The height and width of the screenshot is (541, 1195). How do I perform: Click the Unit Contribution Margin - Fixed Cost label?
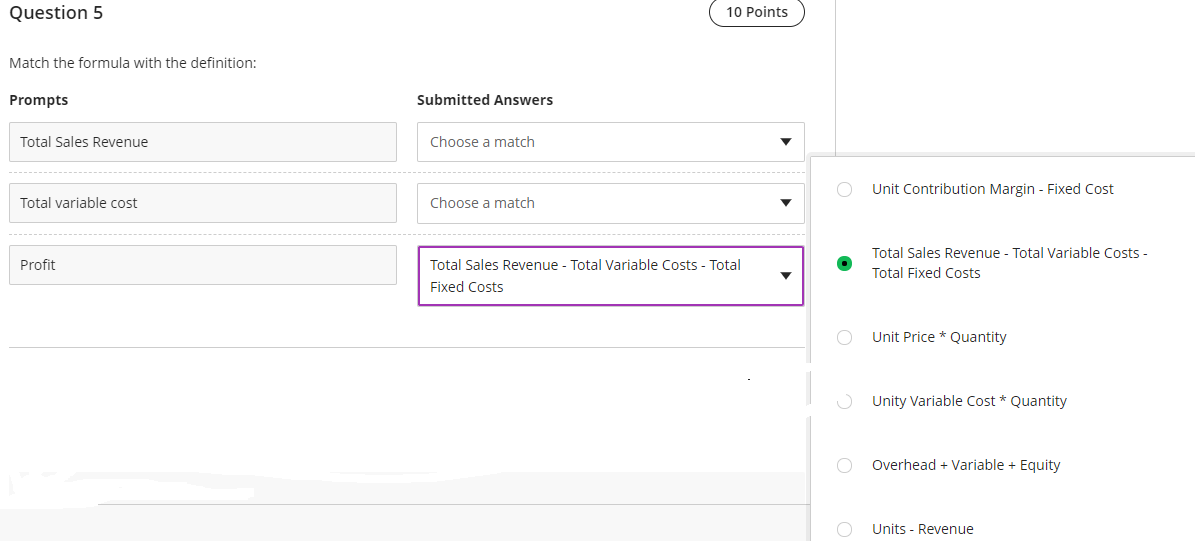pos(992,189)
